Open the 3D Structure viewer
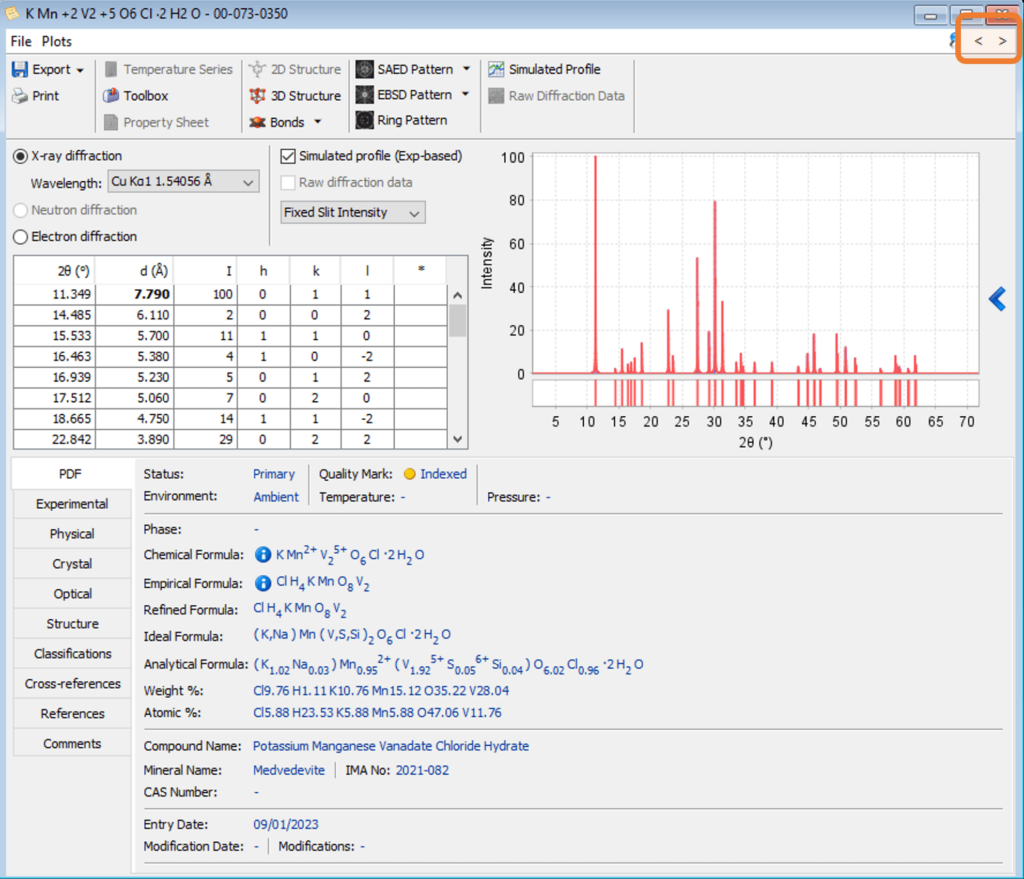Screen dimensions: 1024x879 294,95
